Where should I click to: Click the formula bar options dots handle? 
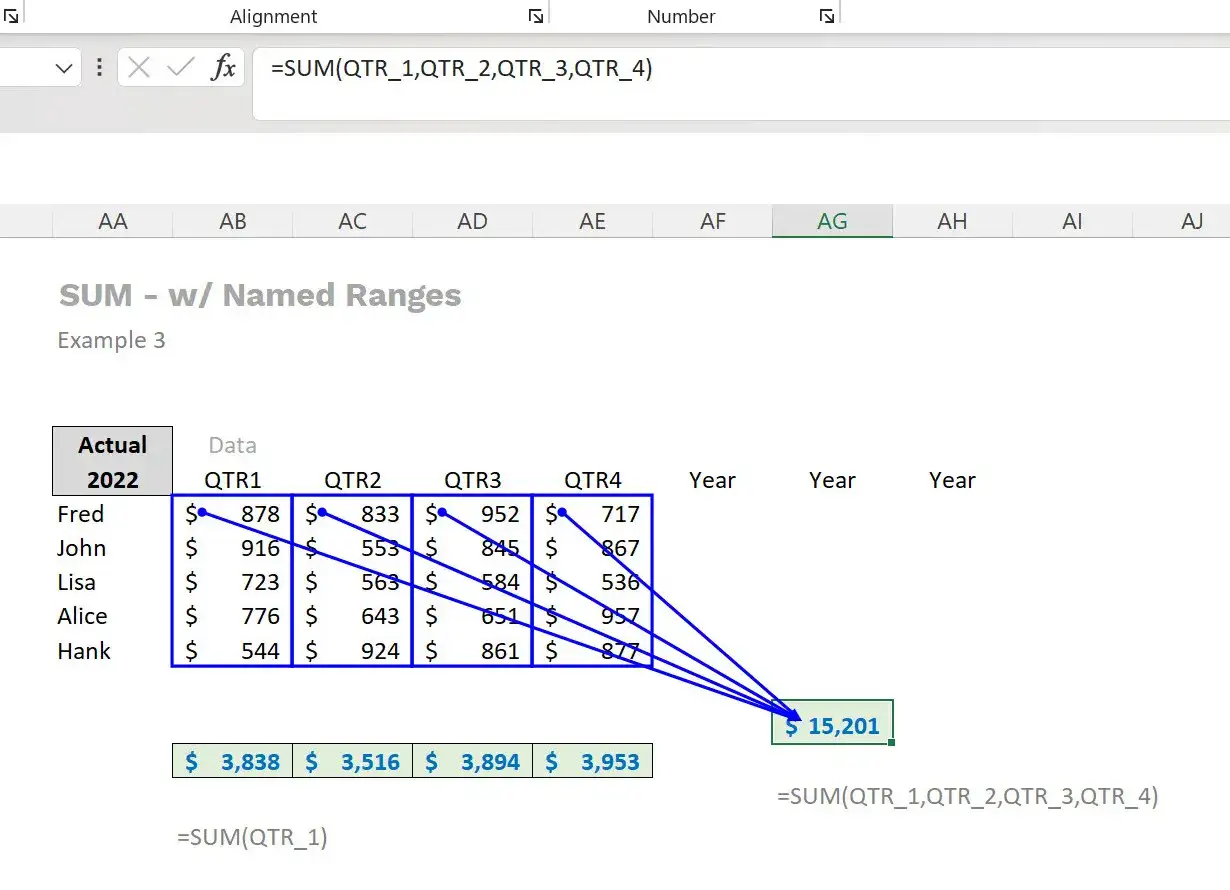tap(99, 68)
